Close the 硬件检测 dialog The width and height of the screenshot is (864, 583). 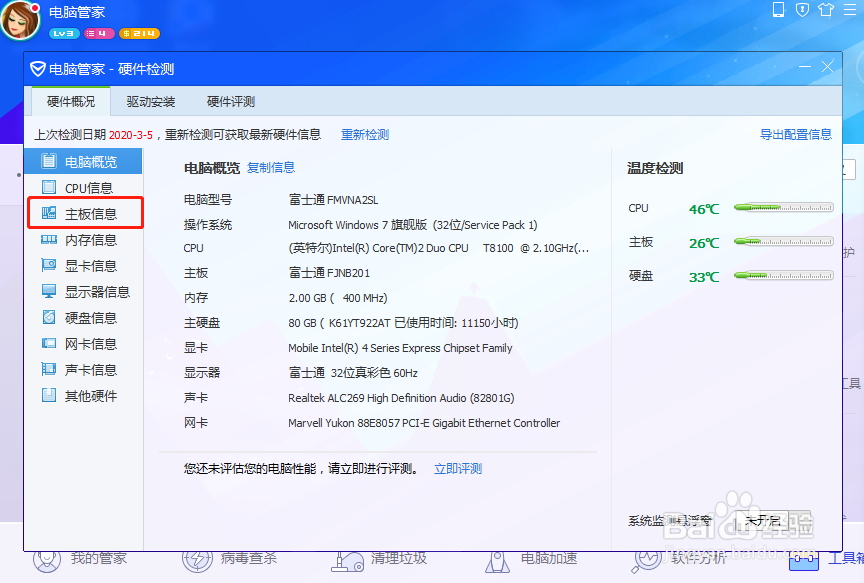(827, 67)
